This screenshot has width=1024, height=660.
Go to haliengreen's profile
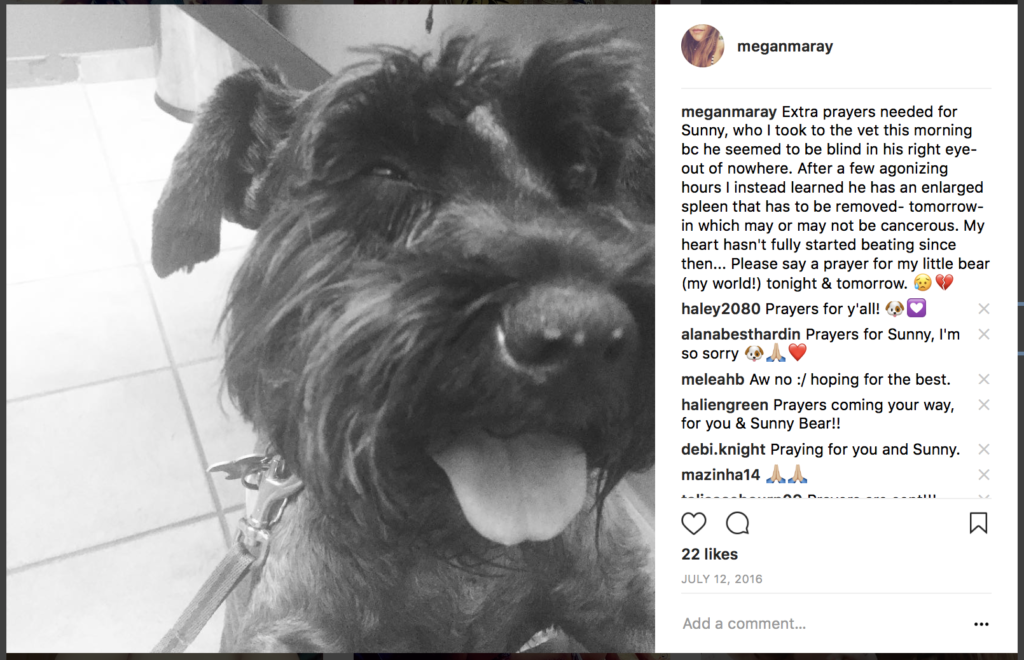click(725, 405)
